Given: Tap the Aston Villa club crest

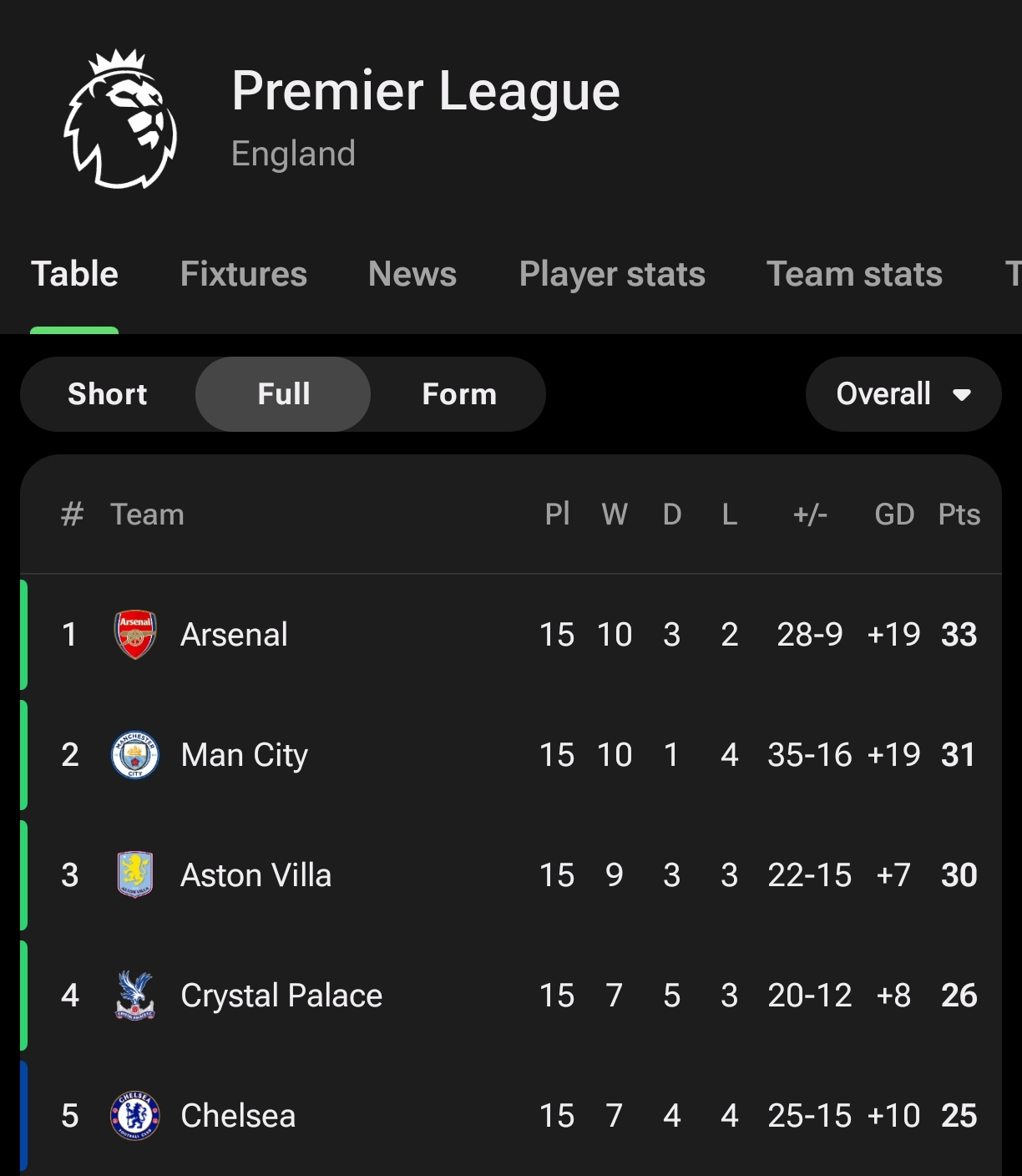Looking at the screenshot, I should (134, 874).
